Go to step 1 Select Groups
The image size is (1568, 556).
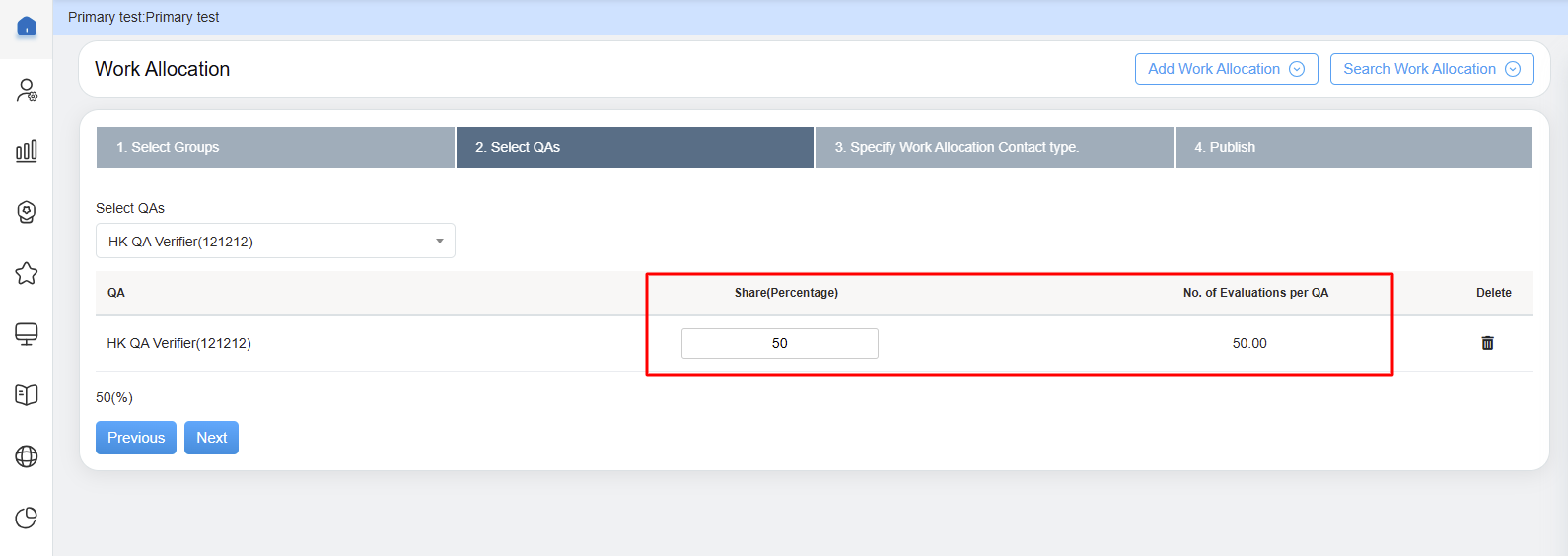click(x=275, y=147)
